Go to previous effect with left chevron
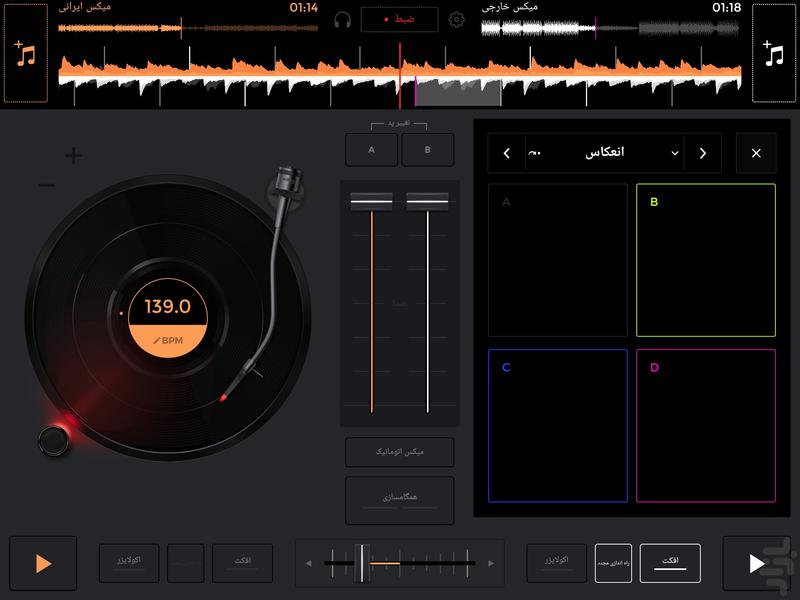Screen dimensions: 800x600 507,153
